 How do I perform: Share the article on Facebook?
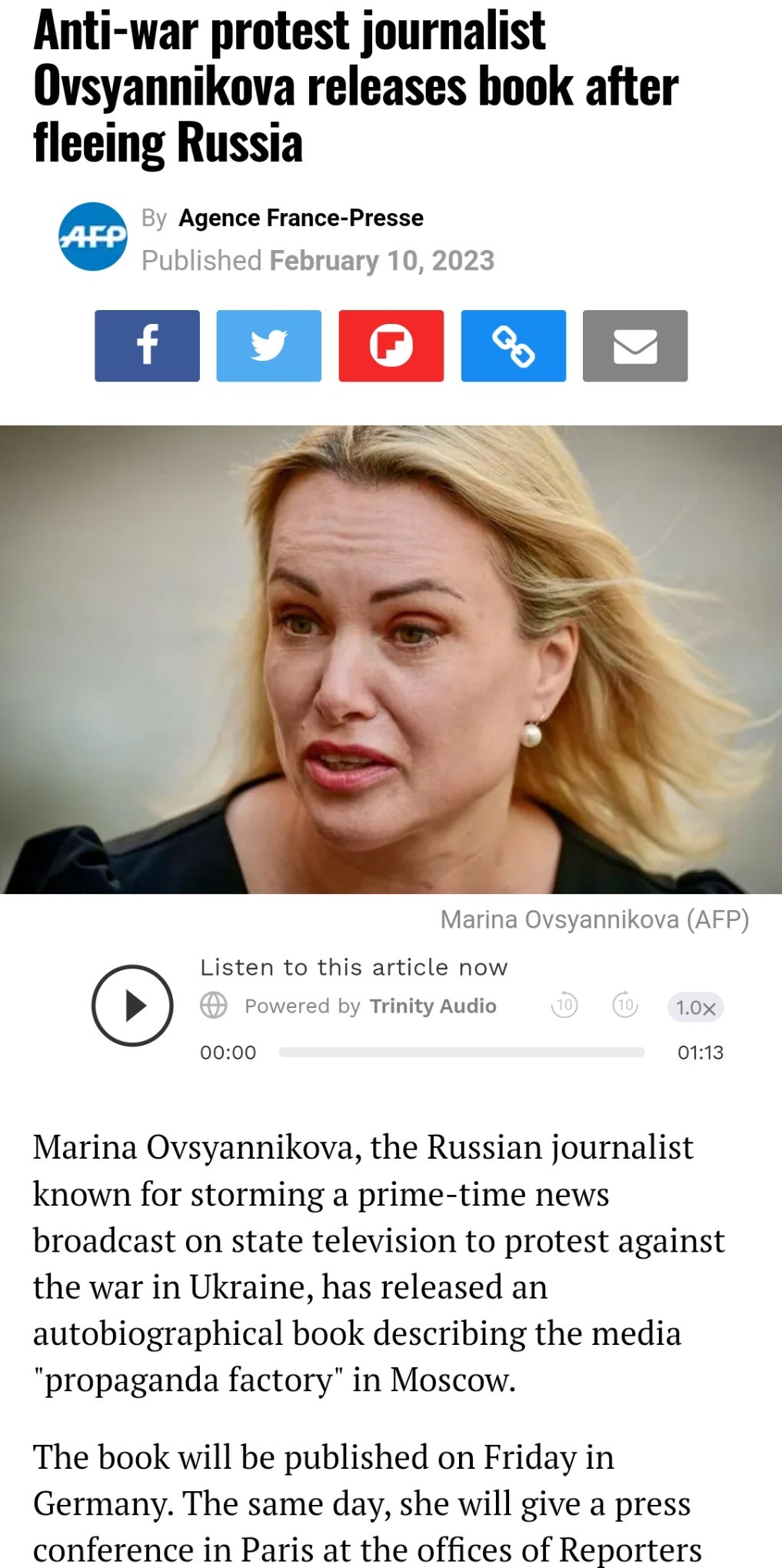click(x=147, y=345)
